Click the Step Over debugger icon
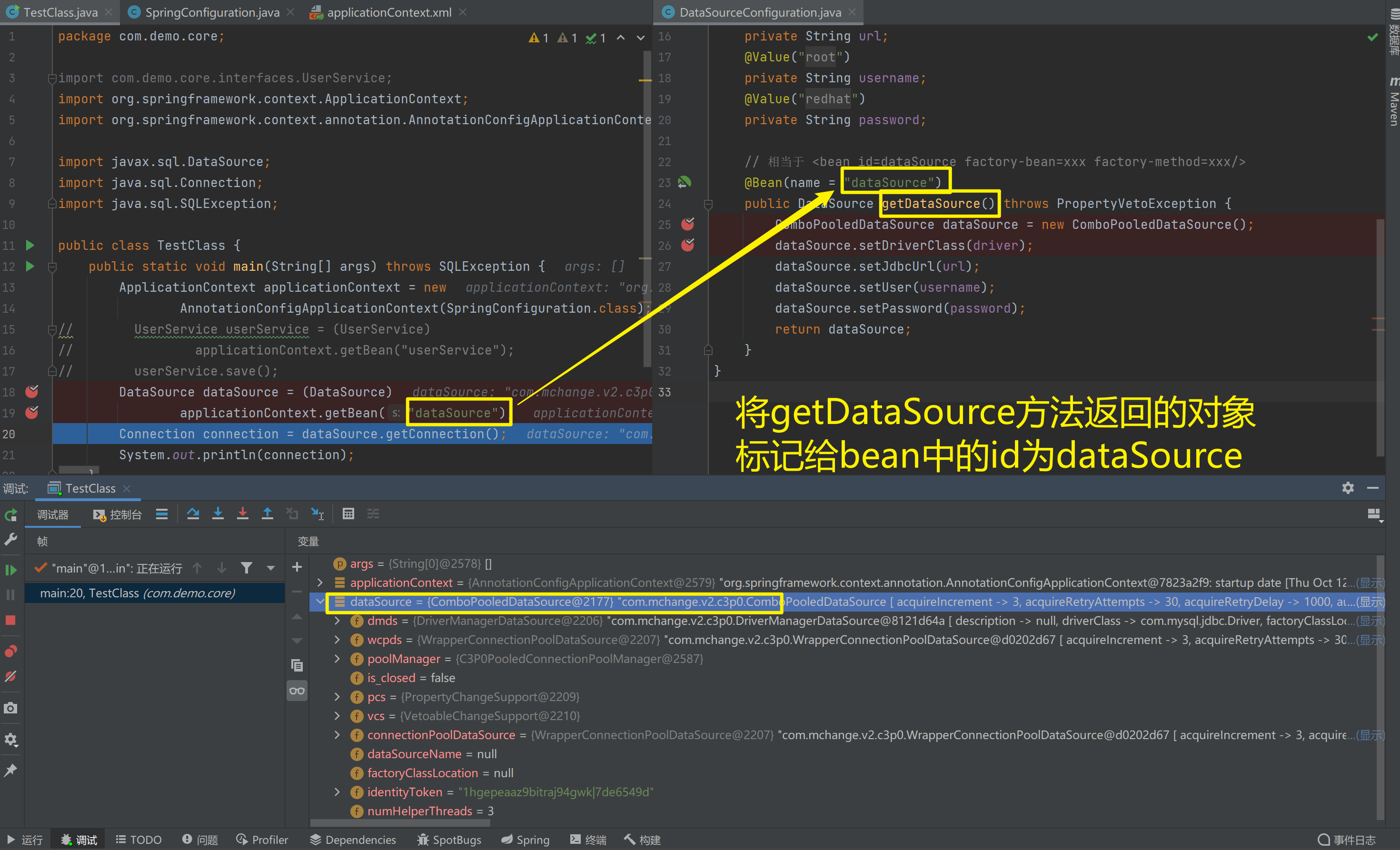Screen dimensions: 1400x850 [193, 514]
